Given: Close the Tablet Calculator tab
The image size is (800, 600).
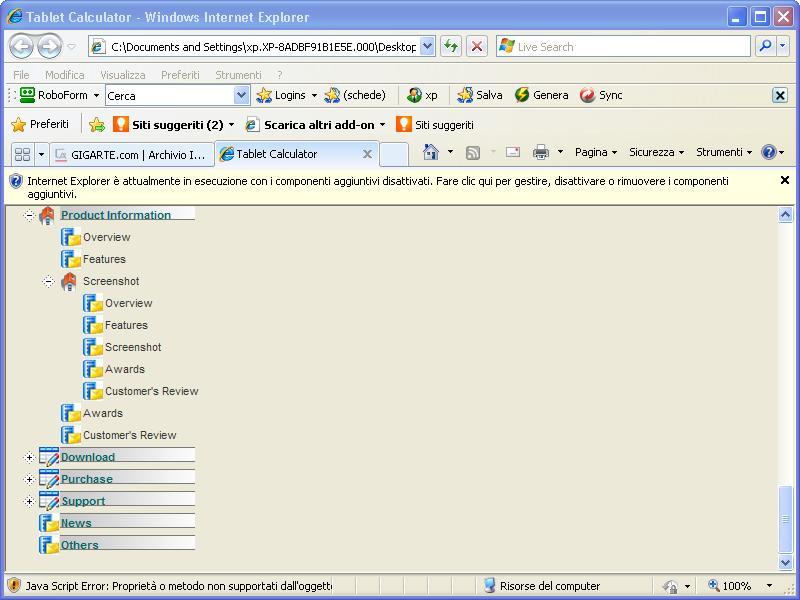Looking at the screenshot, I should click(367, 154).
